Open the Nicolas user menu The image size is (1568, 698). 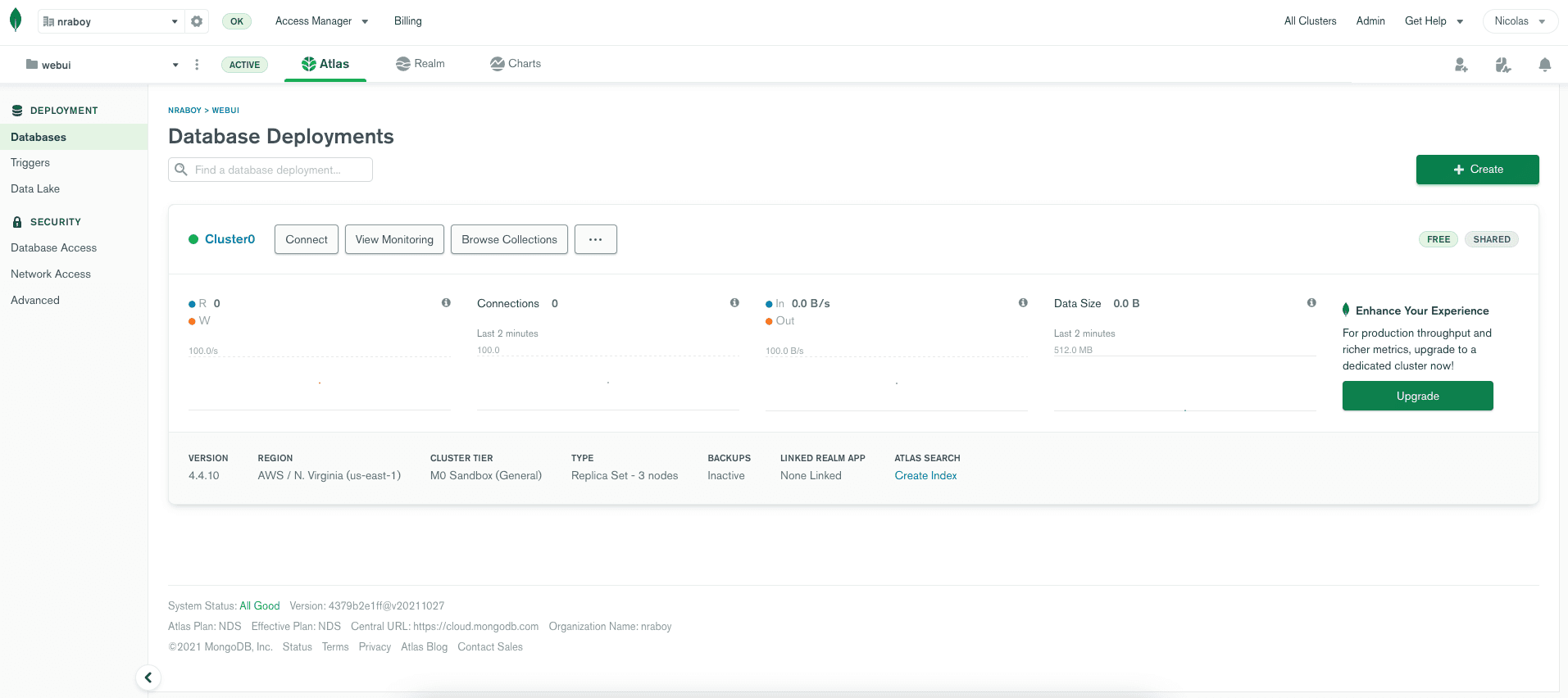(1519, 21)
